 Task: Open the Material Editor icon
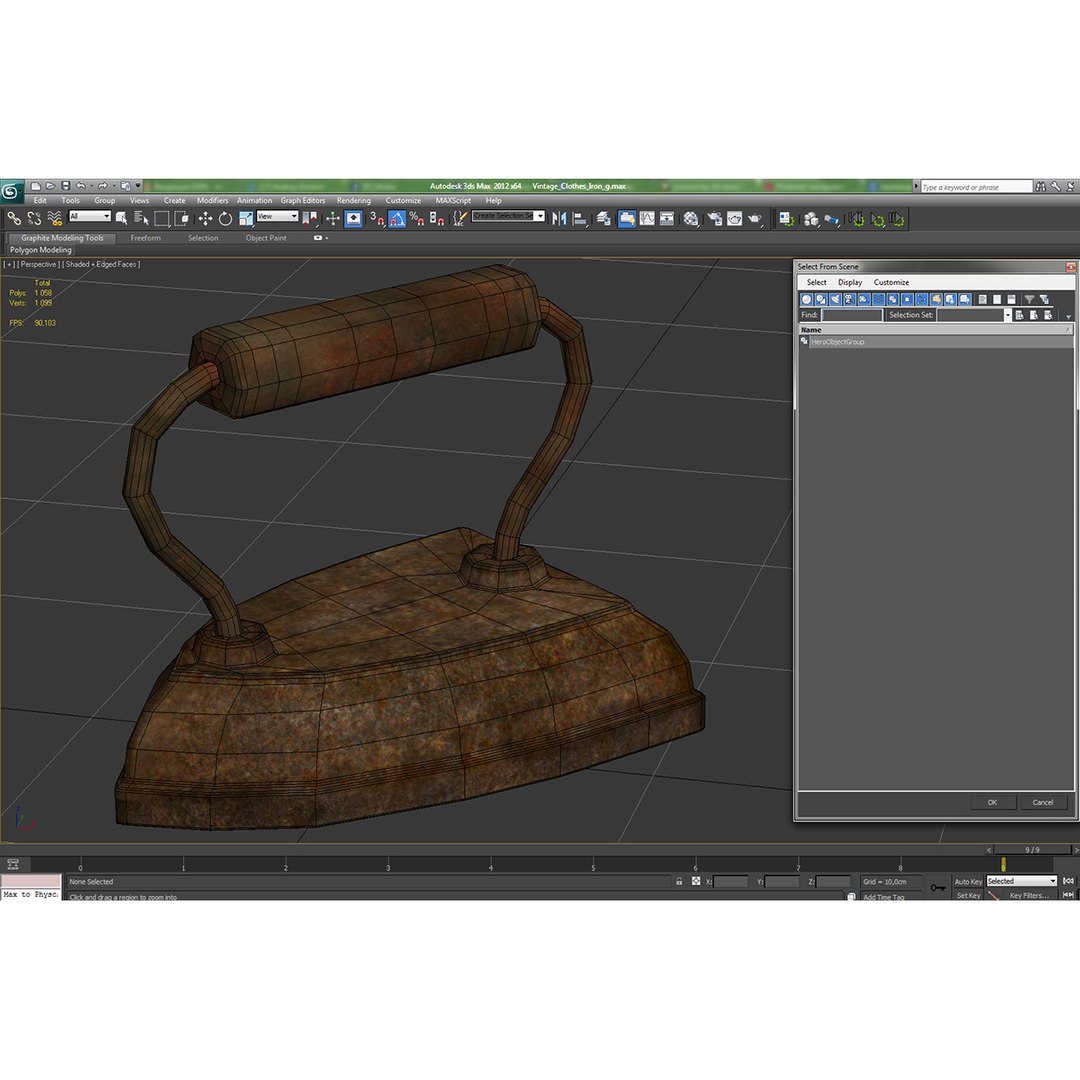click(x=691, y=219)
